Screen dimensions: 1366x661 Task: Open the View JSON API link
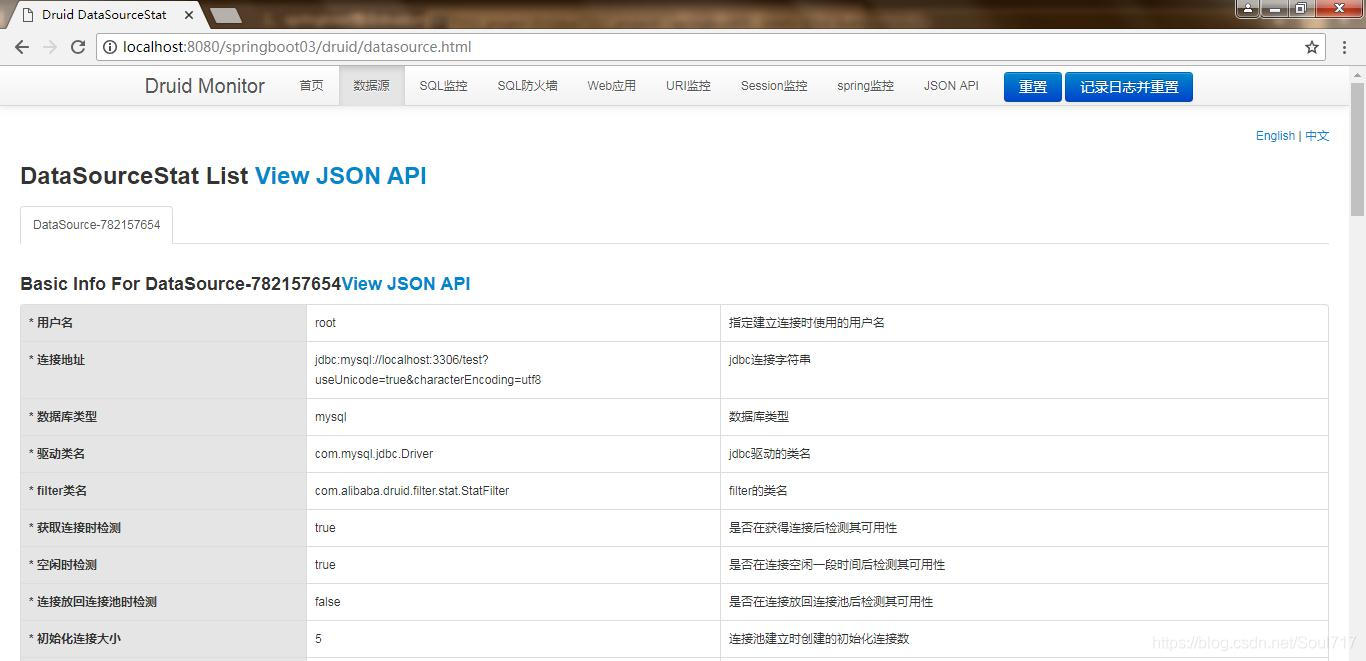pos(341,176)
